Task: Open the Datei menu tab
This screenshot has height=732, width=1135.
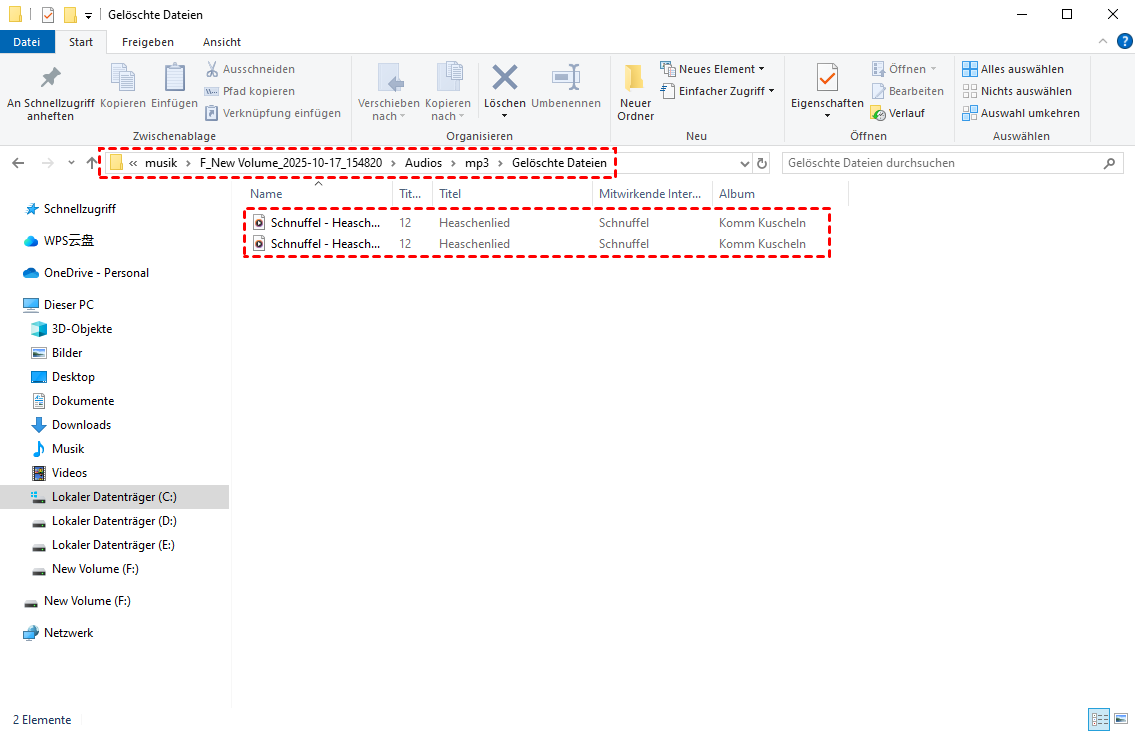Action: click(x=27, y=42)
